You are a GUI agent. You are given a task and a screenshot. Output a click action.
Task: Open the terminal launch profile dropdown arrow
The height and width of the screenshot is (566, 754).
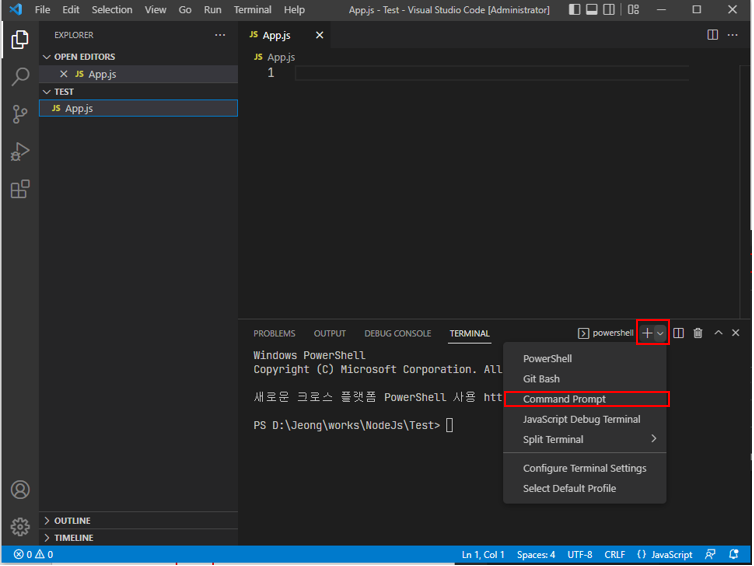click(660, 333)
